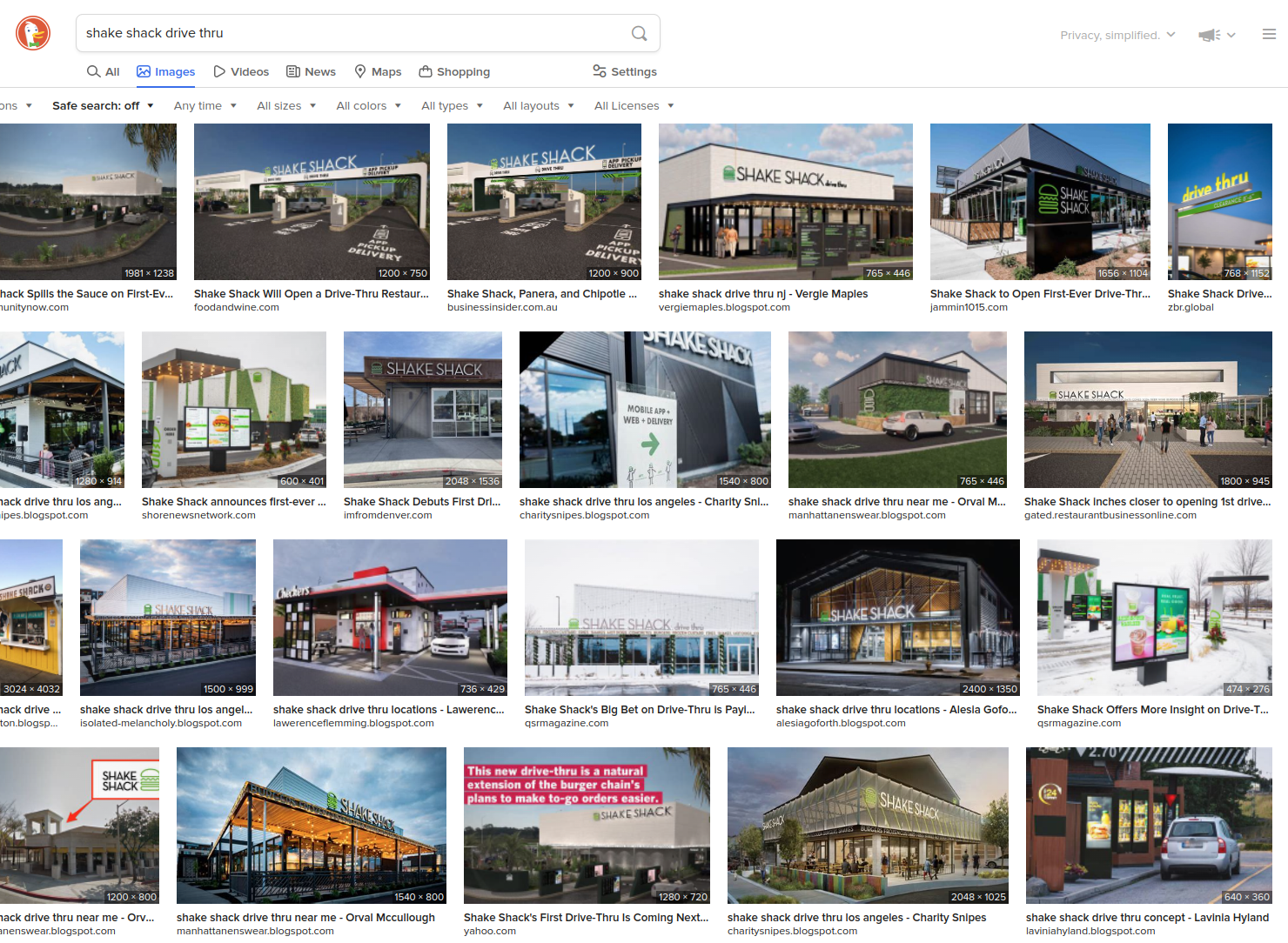Go to the All results tab
The image size is (1288, 943).
104,72
